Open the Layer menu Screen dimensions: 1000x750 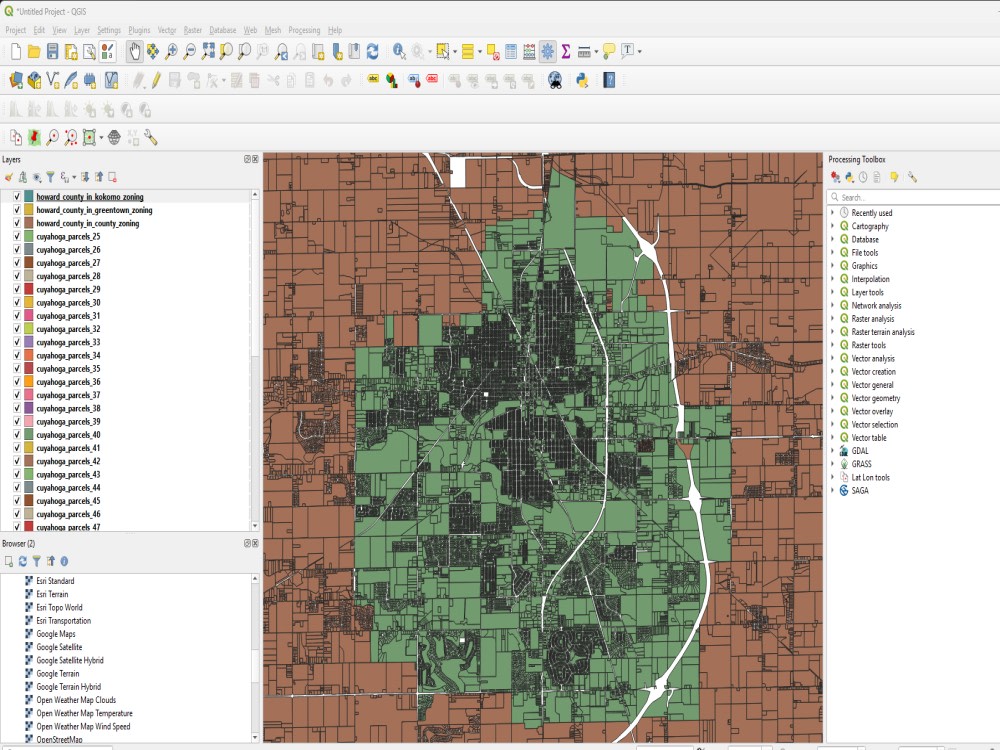point(82,30)
